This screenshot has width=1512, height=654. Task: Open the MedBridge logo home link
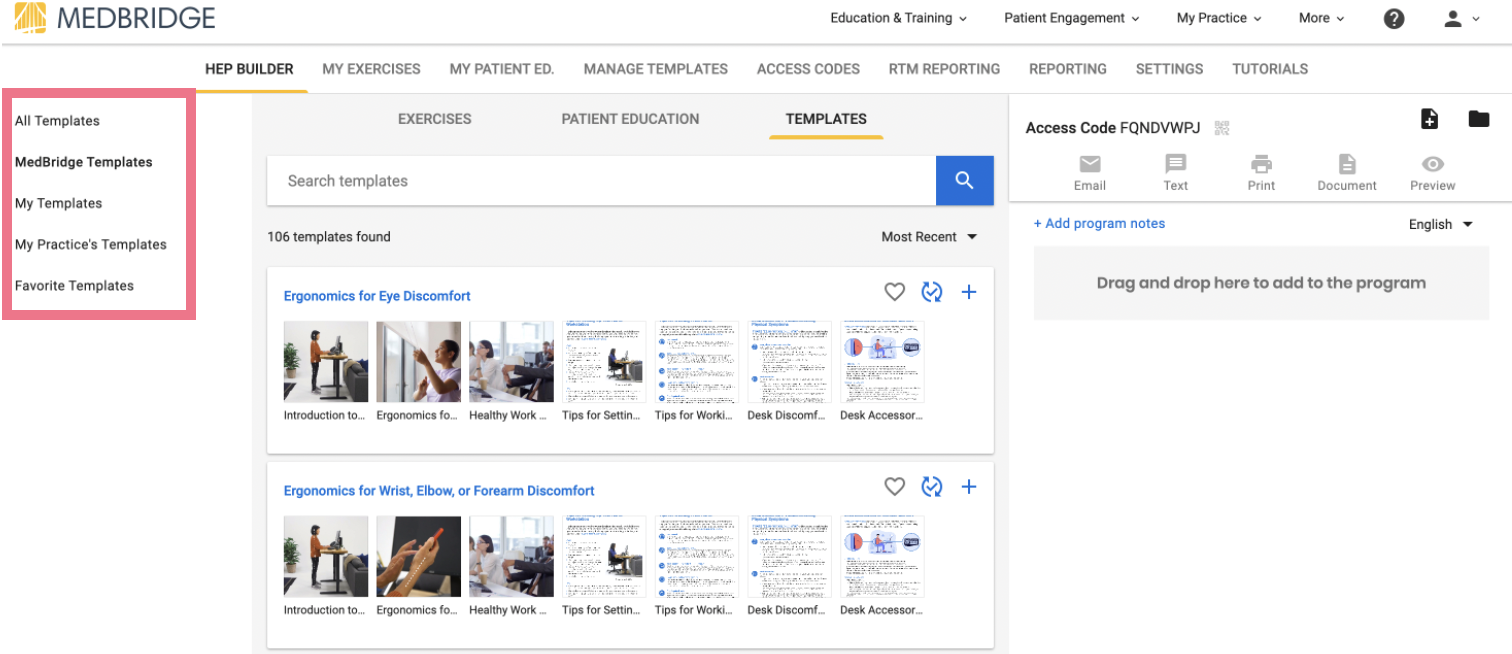coord(115,18)
